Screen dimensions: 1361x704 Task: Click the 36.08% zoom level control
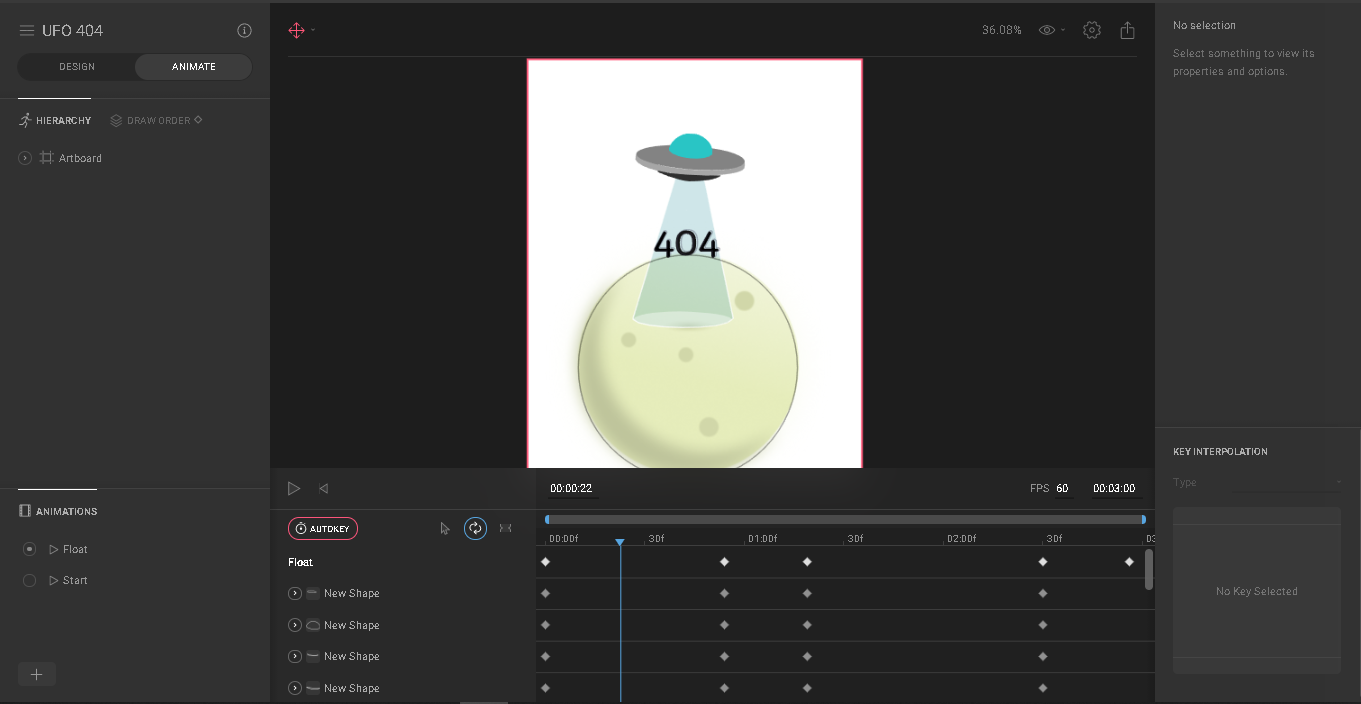click(x=1003, y=30)
